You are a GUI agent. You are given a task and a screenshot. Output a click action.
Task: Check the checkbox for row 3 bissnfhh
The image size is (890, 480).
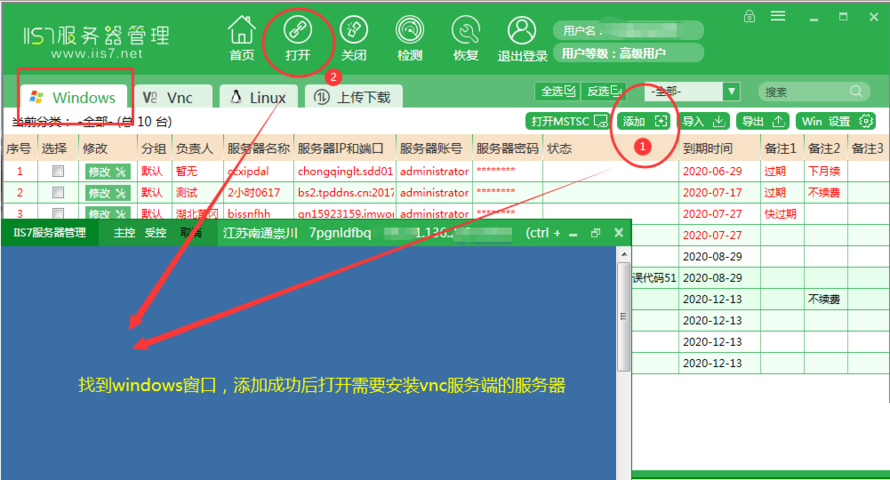(x=58, y=213)
